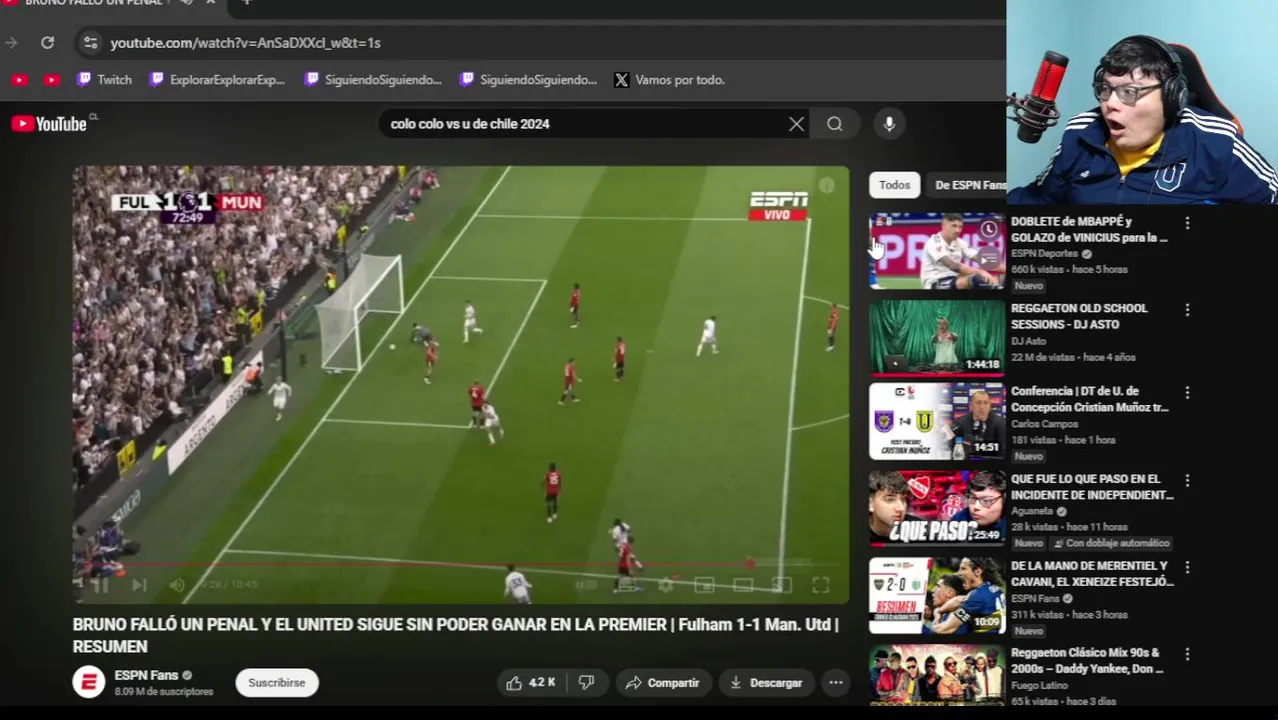This screenshot has height=720, width=1278.
Task: Click Fuego Latino channel name
Action: pos(1040,685)
